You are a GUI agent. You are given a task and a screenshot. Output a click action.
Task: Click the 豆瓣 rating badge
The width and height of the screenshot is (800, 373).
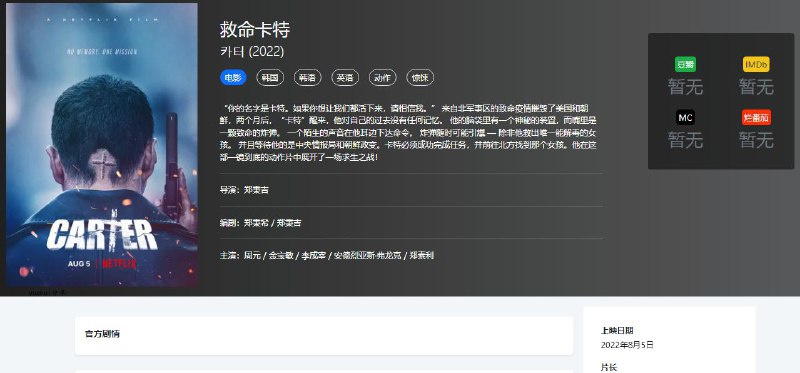coord(685,64)
